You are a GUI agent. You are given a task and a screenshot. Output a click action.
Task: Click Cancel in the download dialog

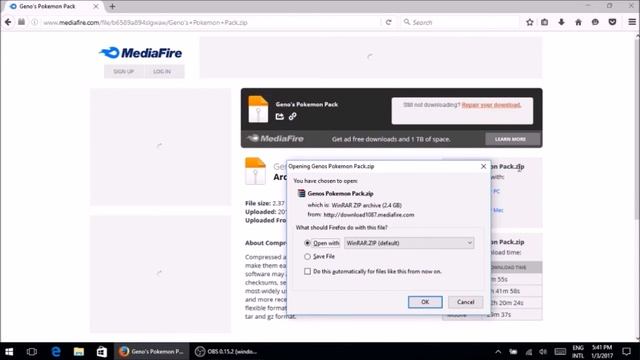[x=465, y=302]
